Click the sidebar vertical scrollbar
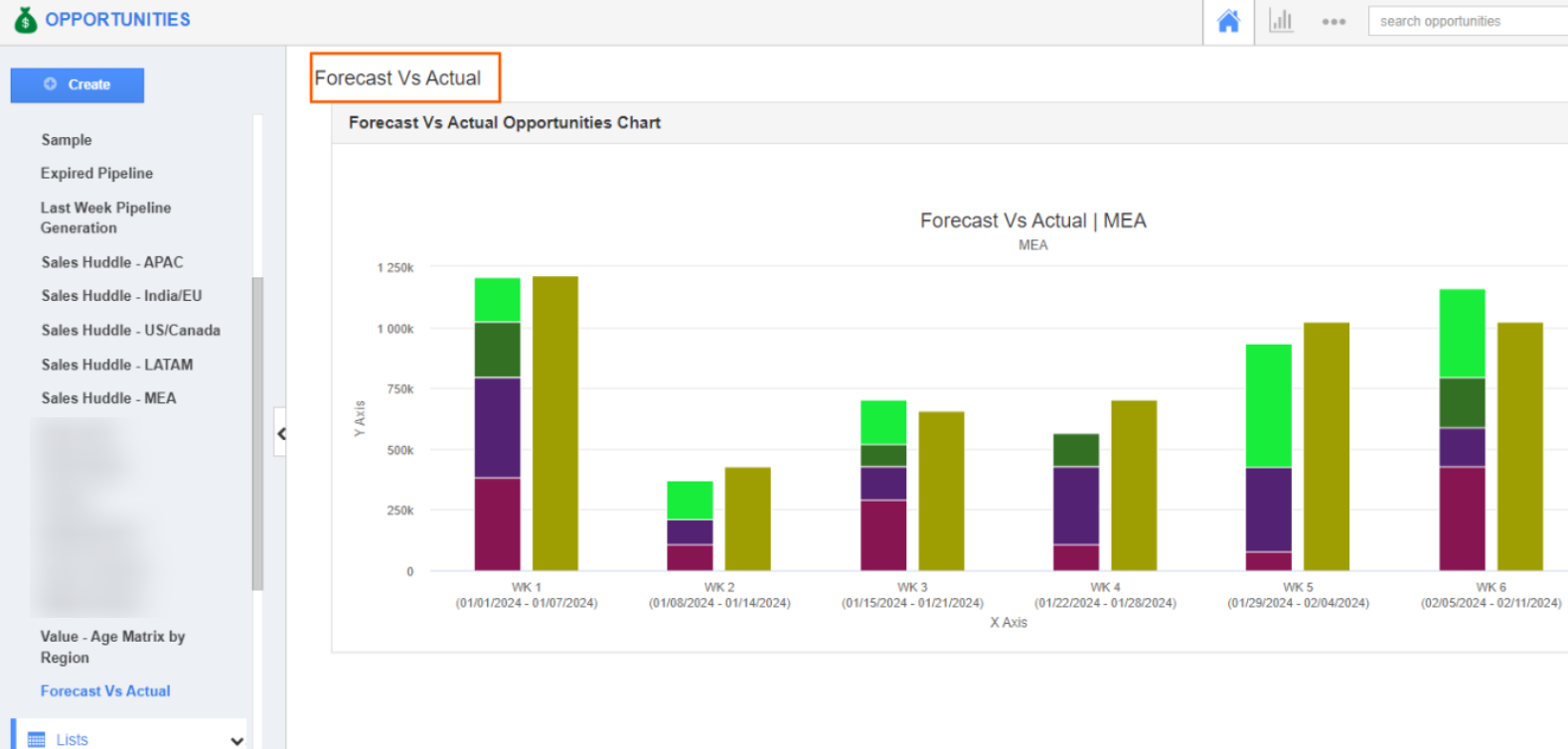The height and width of the screenshot is (749, 1568). click(257, 433)
